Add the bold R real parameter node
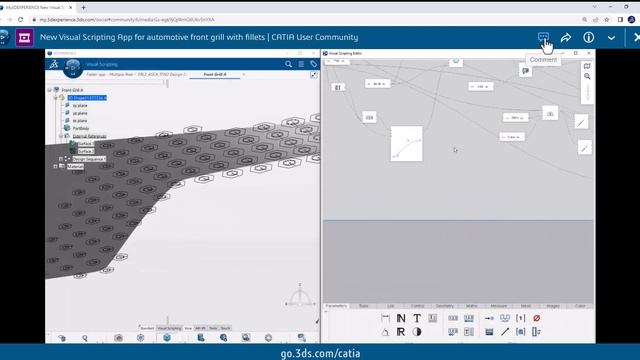The height and width of the screenshot is (360, 640). [401, 332]
